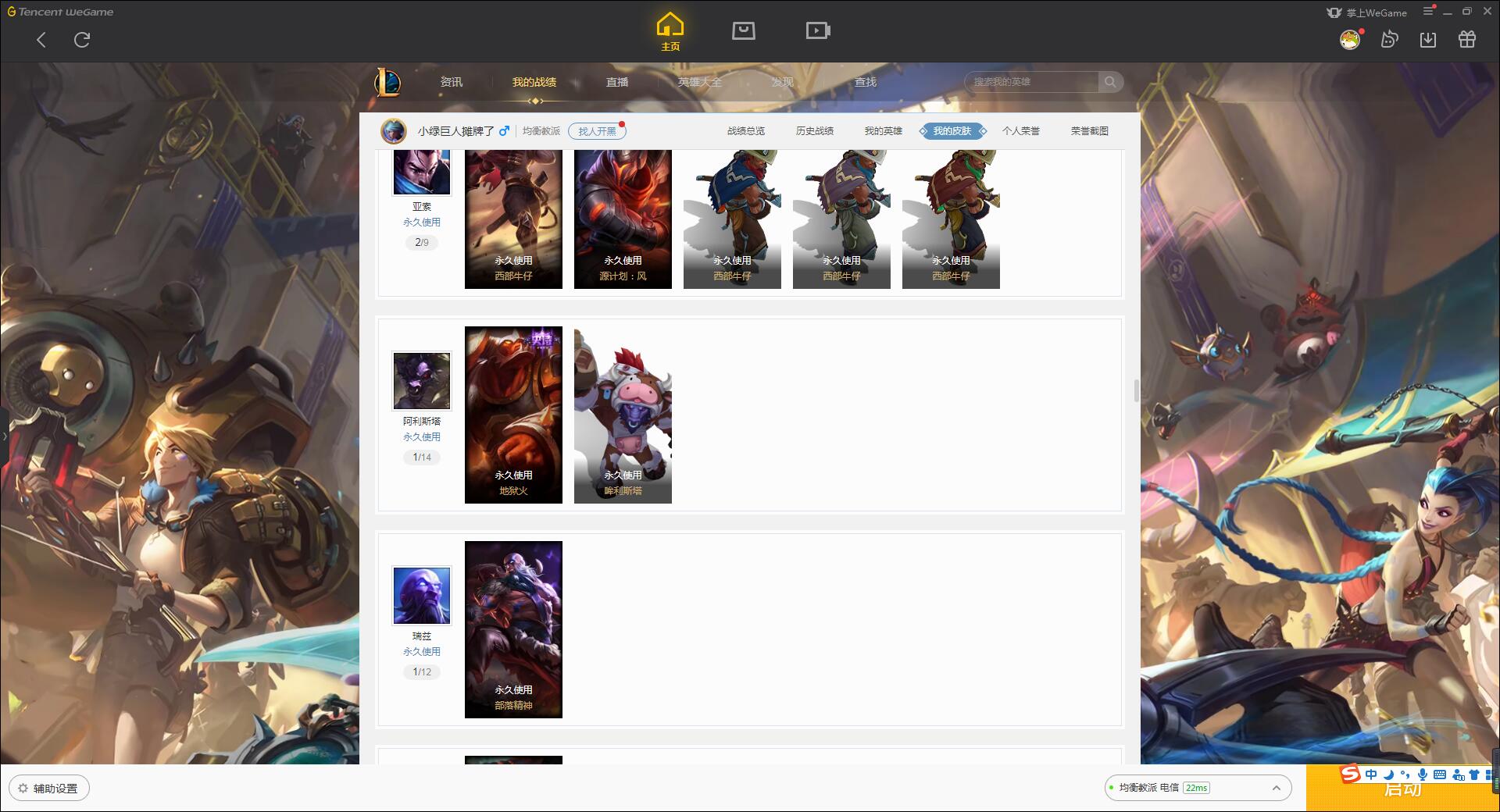Viewport: 1500px width, 812px height.
Task: Click the 22ms latency indicator
Action: (1196, 788)
